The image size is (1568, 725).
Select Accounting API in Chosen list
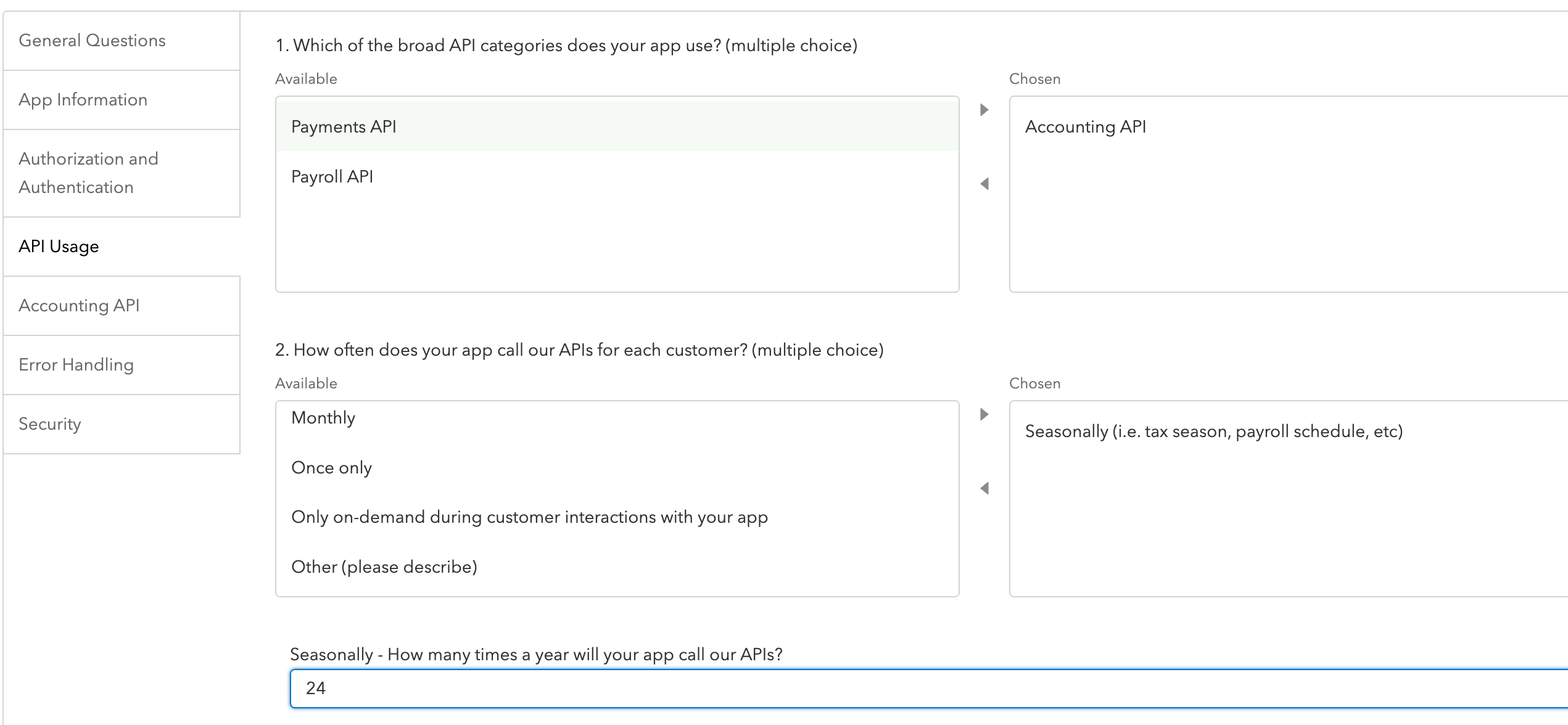point(1085,126)
